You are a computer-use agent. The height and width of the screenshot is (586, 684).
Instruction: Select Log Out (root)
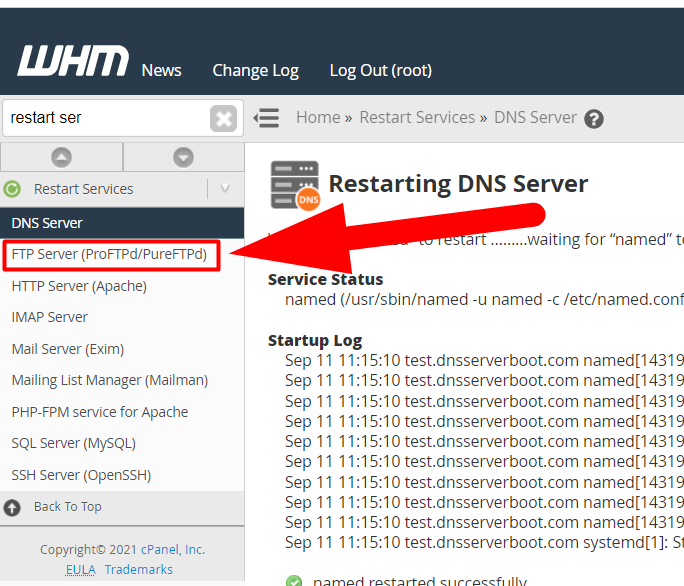(381, 71)
